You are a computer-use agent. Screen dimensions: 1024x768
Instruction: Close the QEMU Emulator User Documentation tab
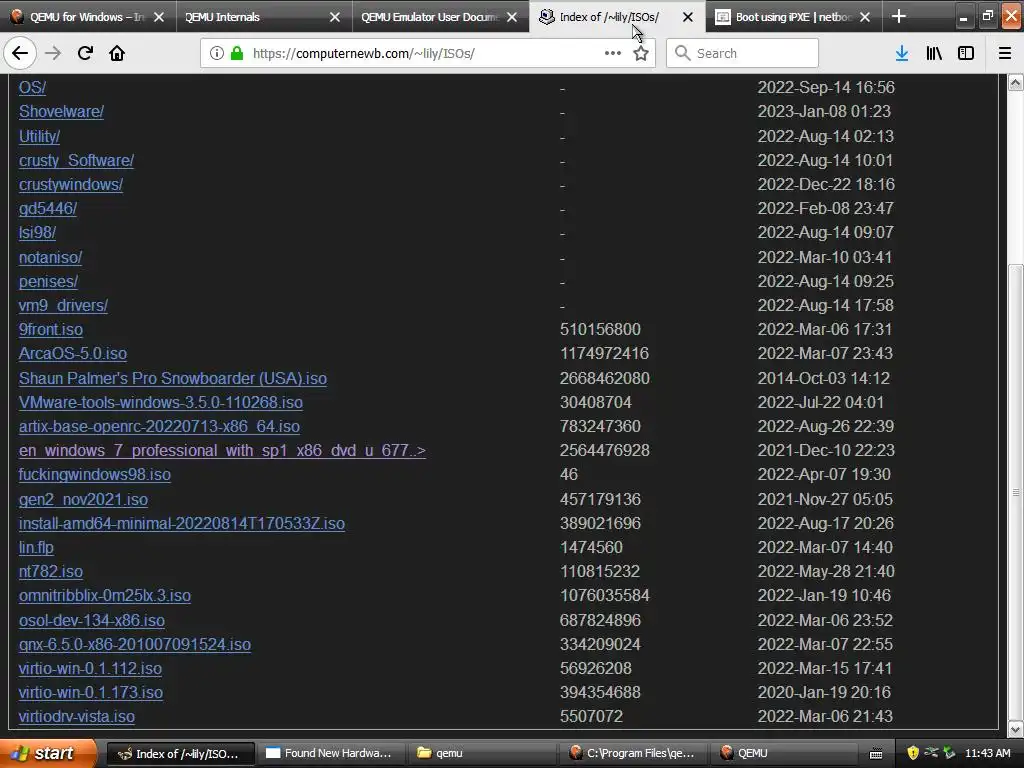click(x=513, y=18)
